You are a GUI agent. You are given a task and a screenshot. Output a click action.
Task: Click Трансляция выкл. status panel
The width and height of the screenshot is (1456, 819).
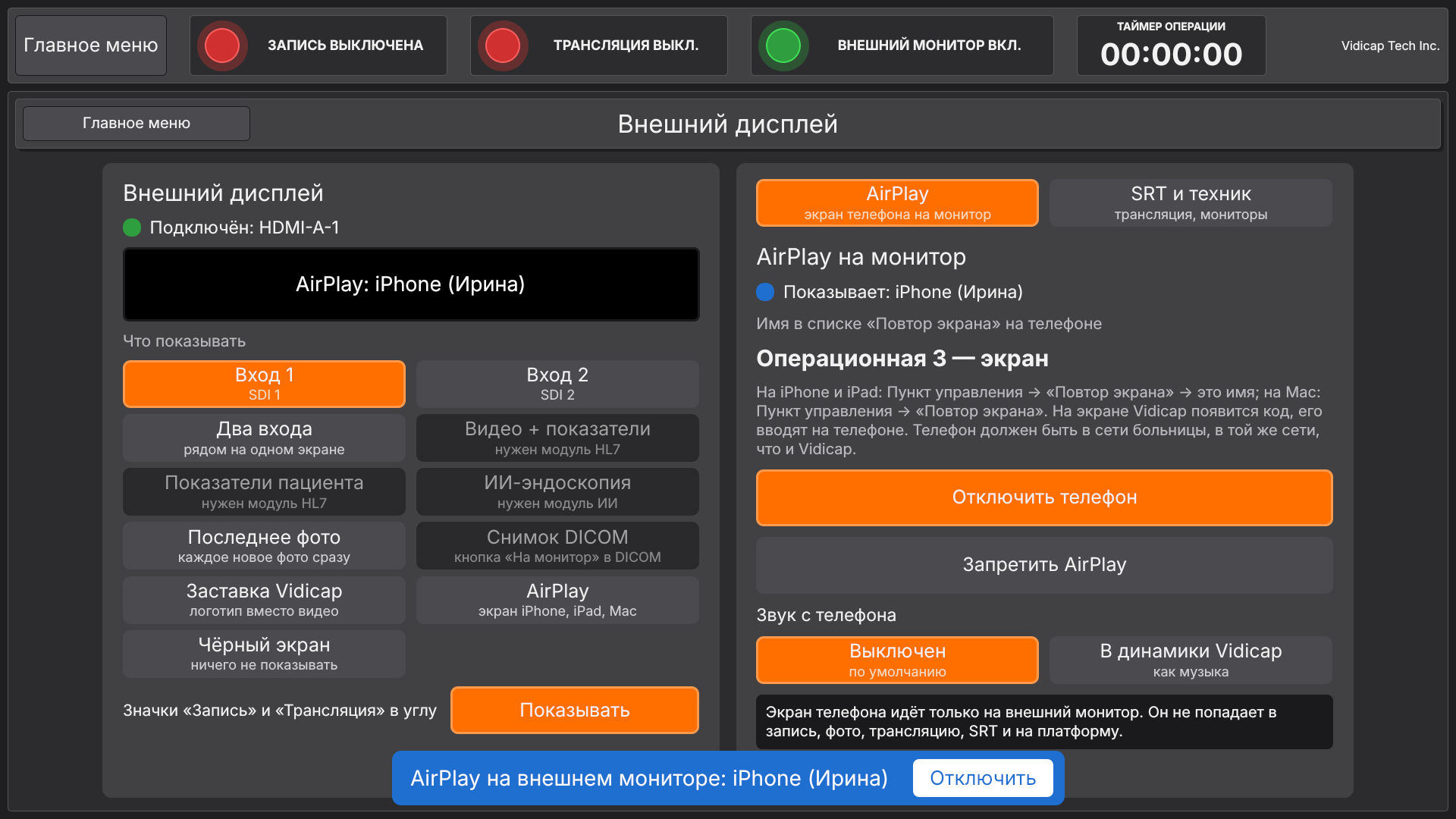click(599, 45)
